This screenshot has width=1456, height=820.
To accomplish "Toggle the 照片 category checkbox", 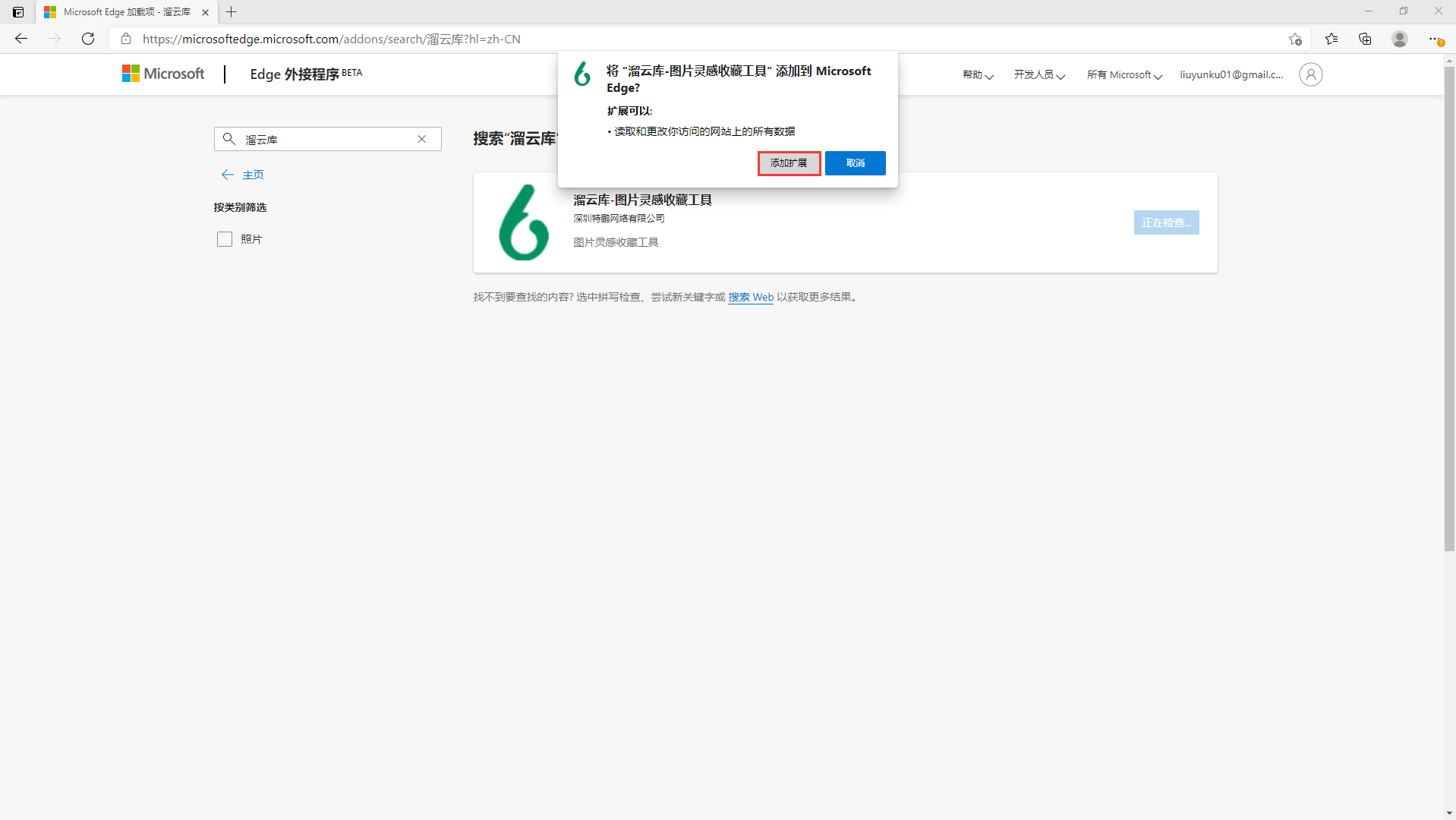I will pos(225,239).
